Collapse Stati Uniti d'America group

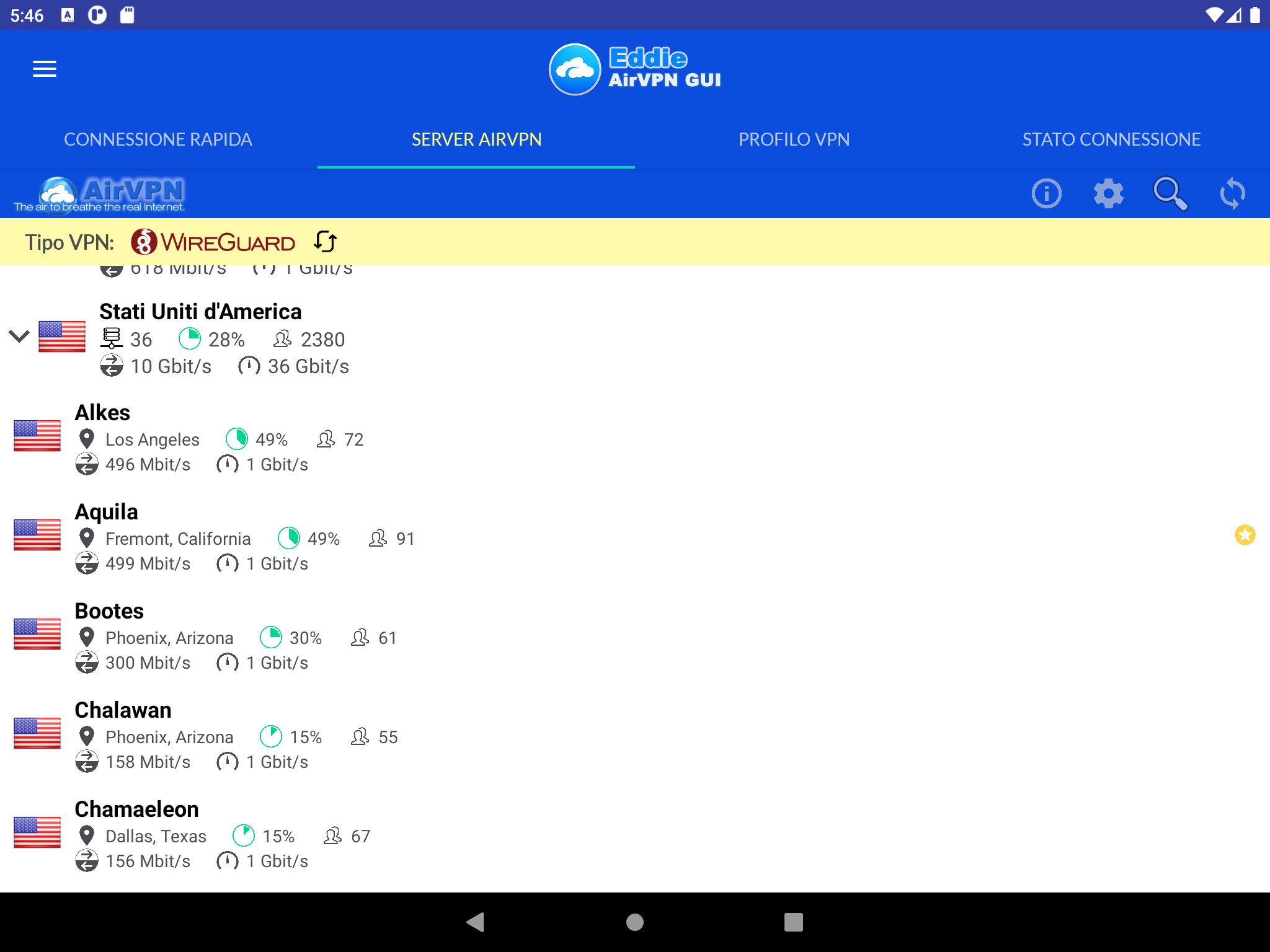click(x=19, y=337)
